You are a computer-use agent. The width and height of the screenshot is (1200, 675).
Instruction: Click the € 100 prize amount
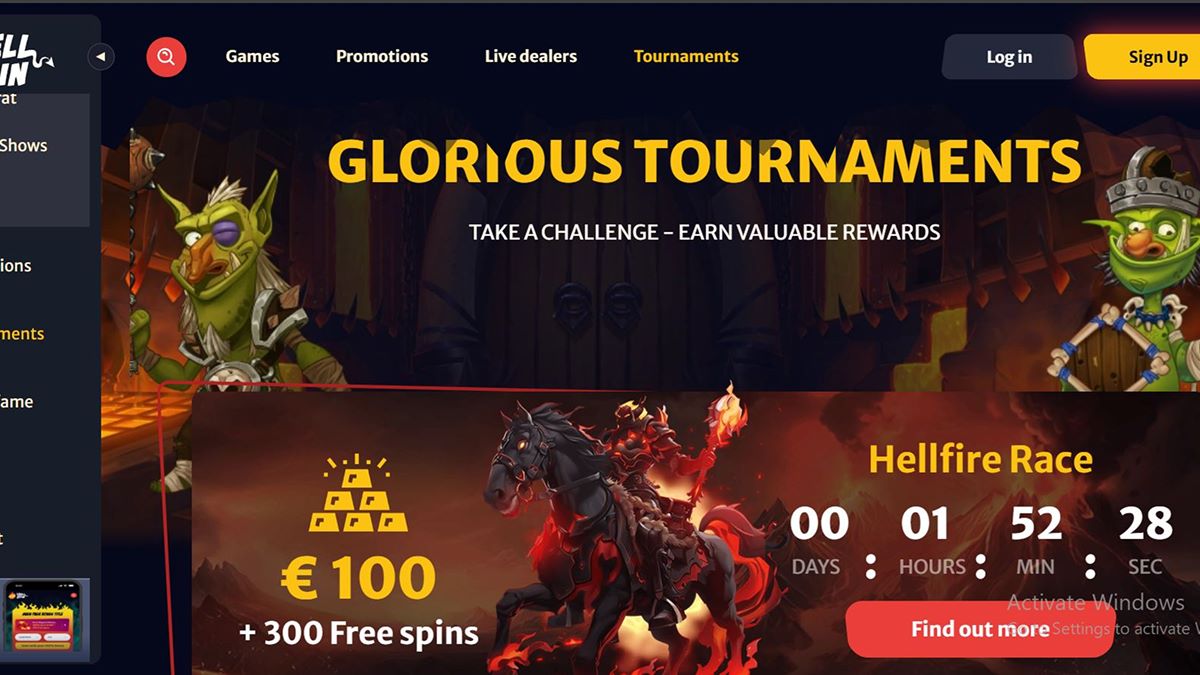click(x=358, y=578)
